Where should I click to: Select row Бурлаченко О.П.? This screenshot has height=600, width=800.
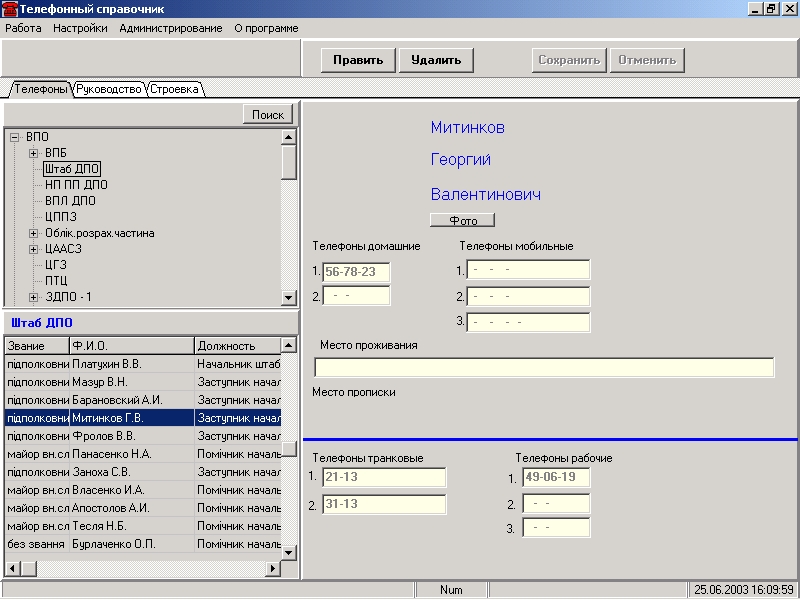click(x=143, y=544)
